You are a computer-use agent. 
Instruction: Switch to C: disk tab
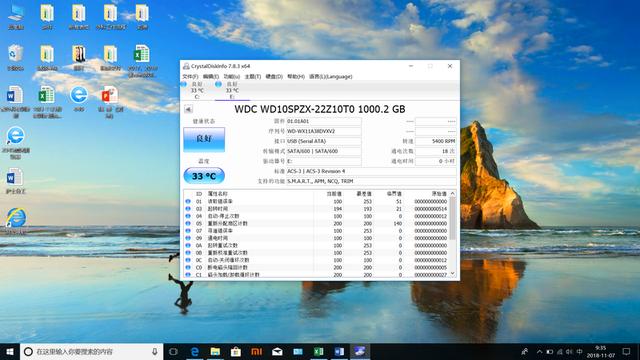[x=197, y=90]
